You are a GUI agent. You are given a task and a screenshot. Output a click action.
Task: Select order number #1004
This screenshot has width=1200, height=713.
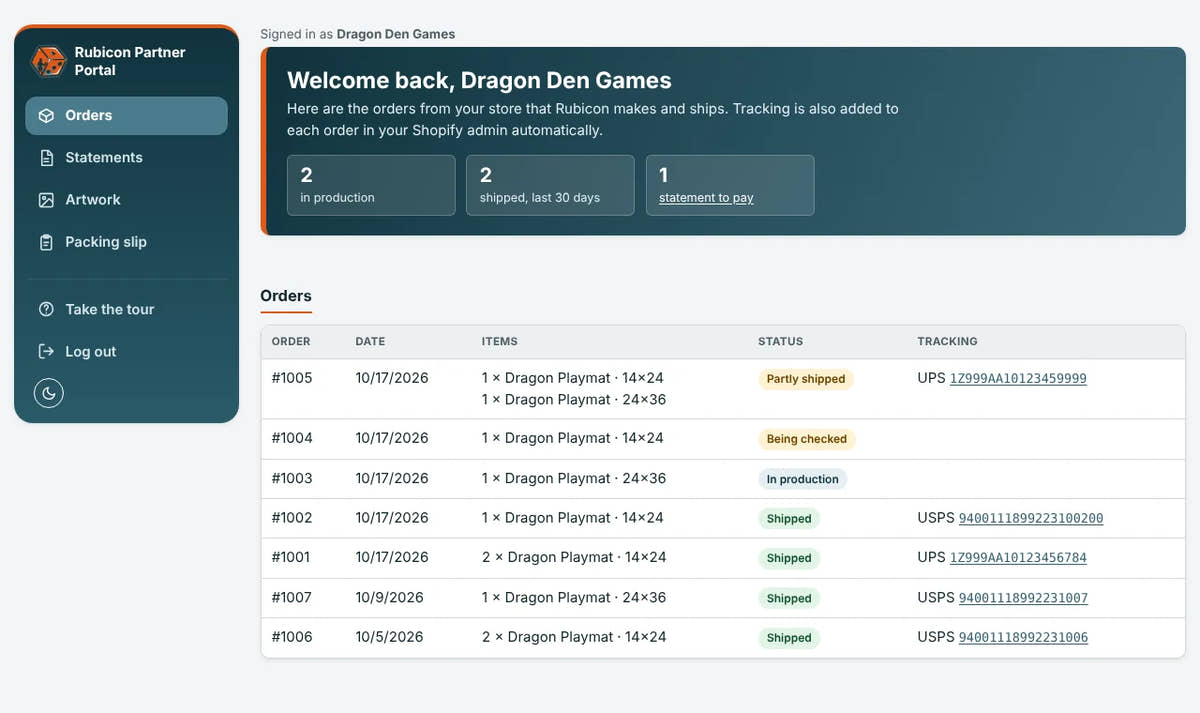(292, 438)
